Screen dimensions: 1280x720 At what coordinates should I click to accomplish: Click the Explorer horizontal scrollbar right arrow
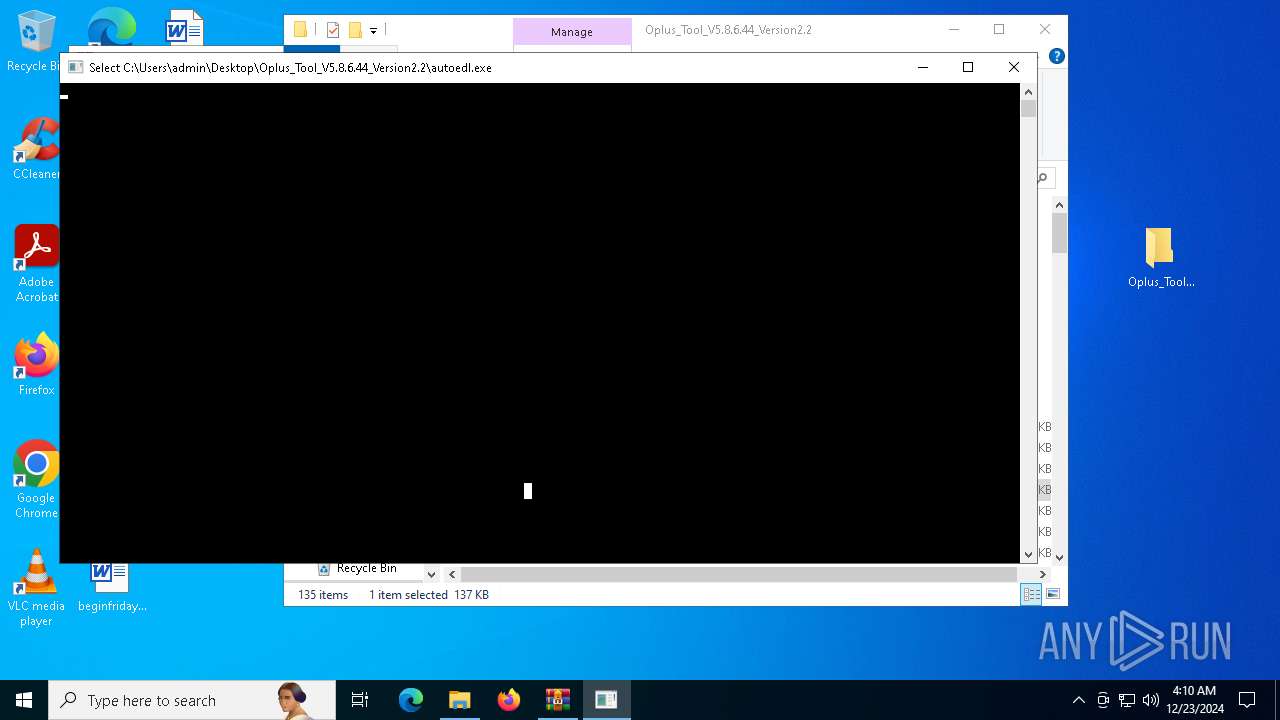[1042, 574]
